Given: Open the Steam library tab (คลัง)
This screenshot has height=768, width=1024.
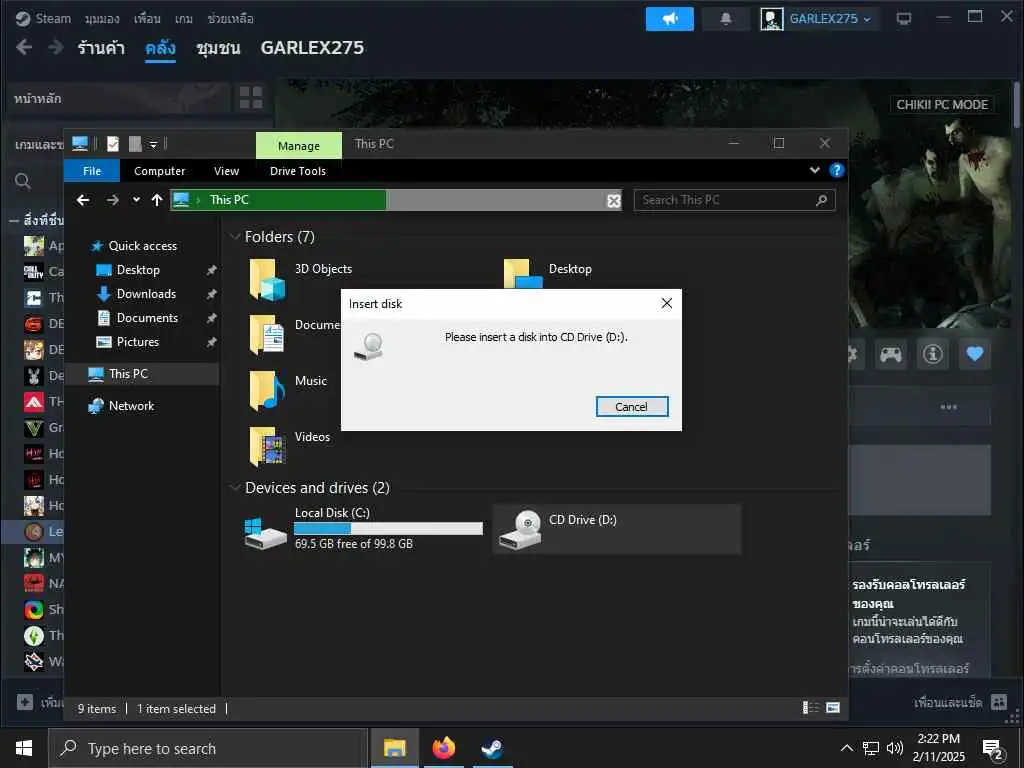Looking at the screenshot, I should (160, 48).
